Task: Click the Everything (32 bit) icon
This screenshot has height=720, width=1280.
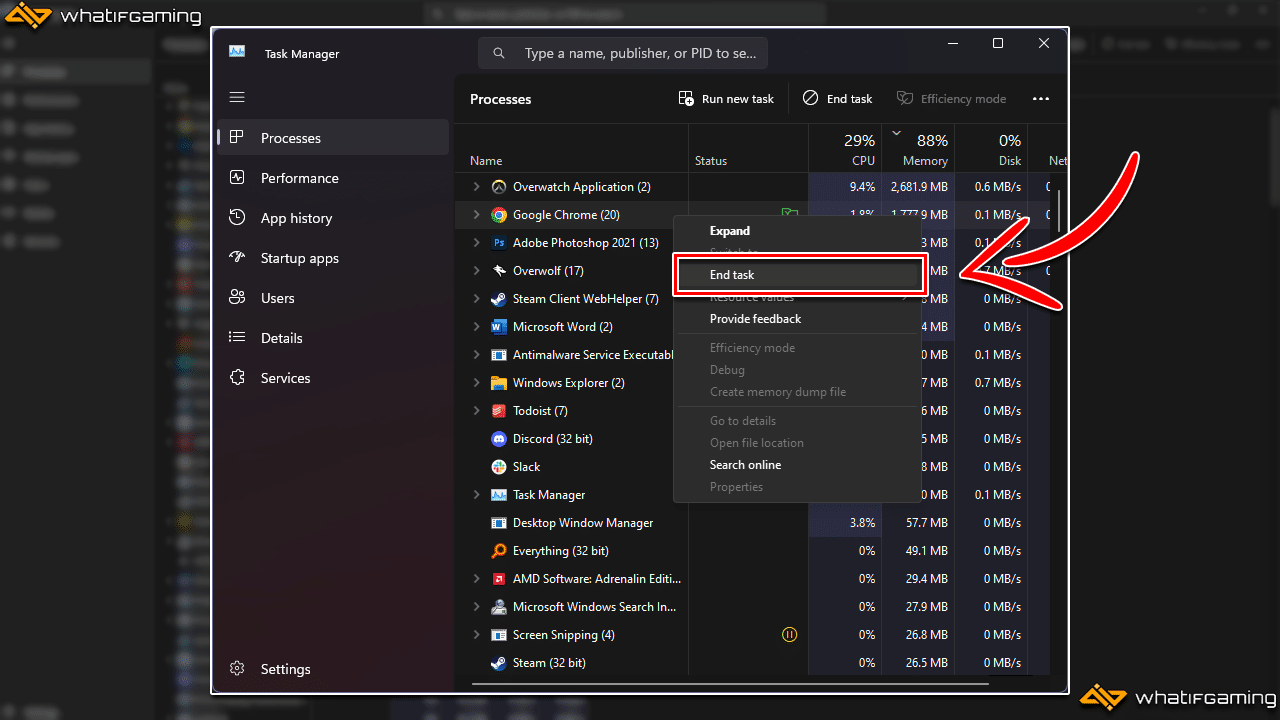Action: [499, 551]
